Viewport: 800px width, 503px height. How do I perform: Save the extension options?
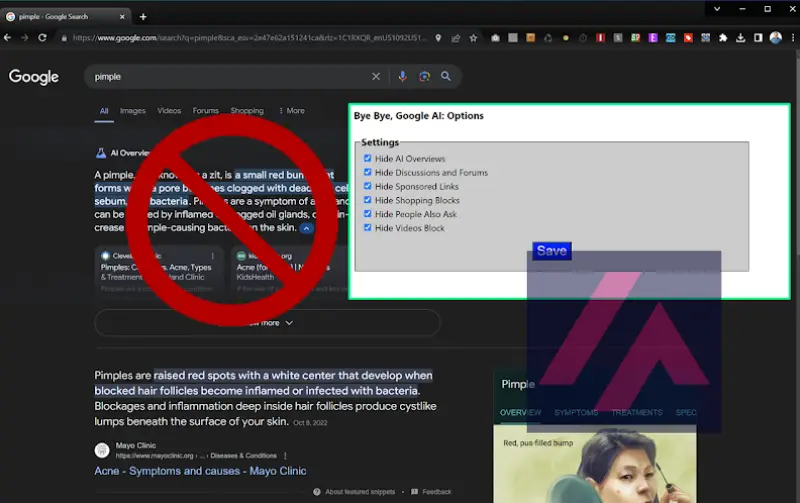552,251
